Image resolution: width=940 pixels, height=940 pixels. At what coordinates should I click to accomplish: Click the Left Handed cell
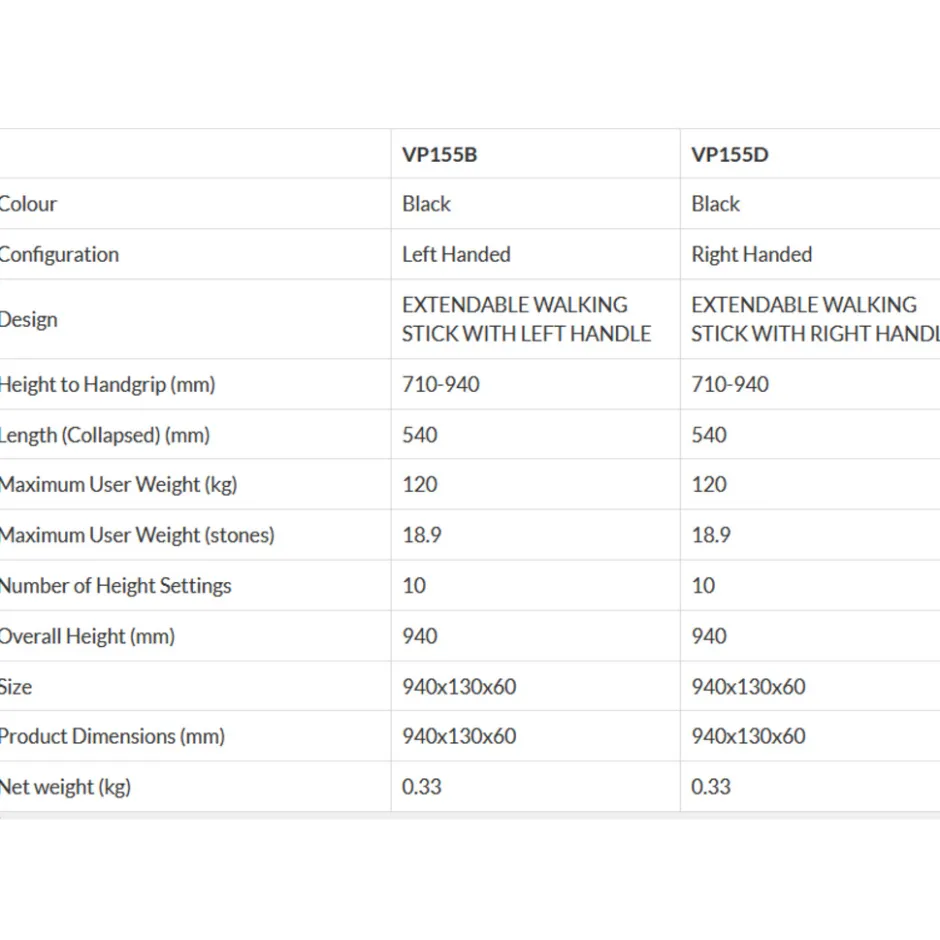point(456,254)
